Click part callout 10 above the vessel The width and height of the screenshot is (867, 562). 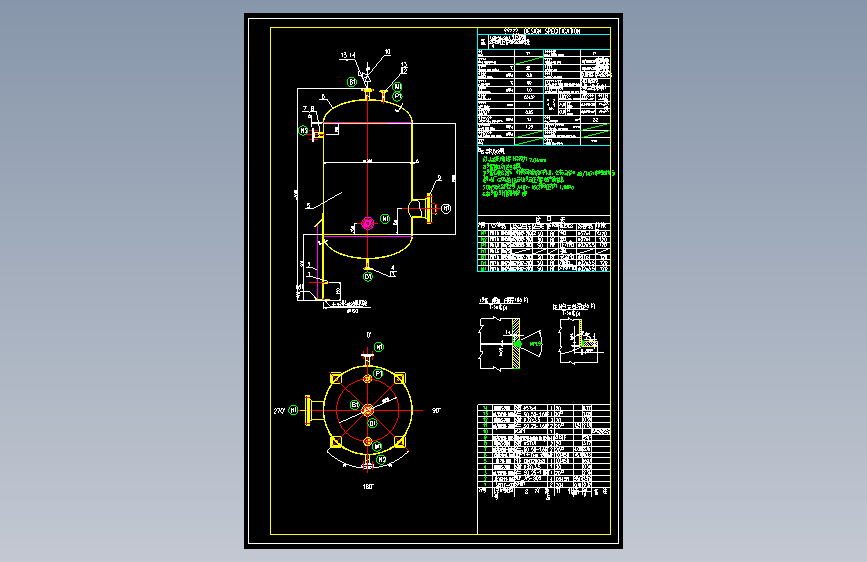[x=387, y=52]
